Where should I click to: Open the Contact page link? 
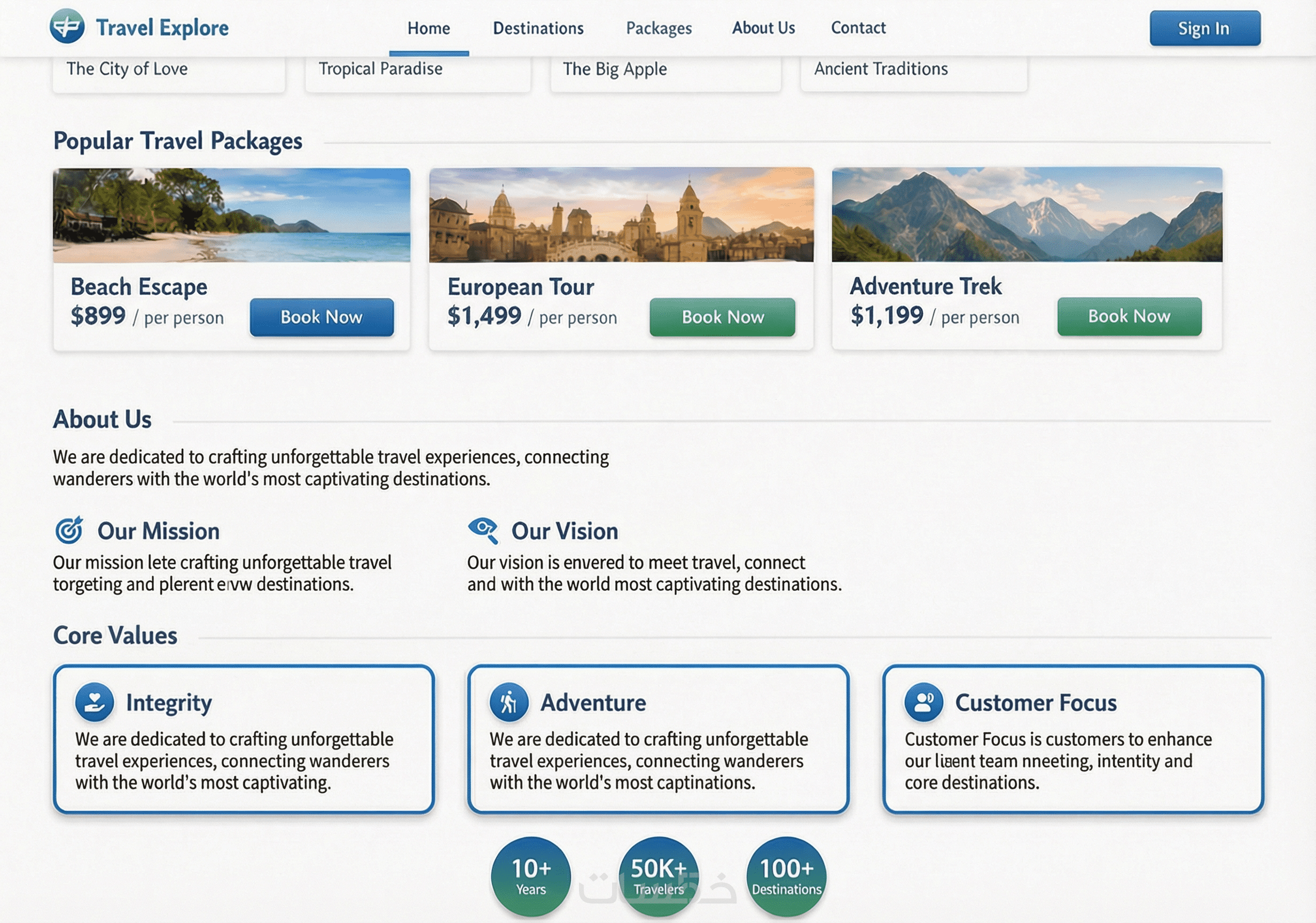click(858, 28)
